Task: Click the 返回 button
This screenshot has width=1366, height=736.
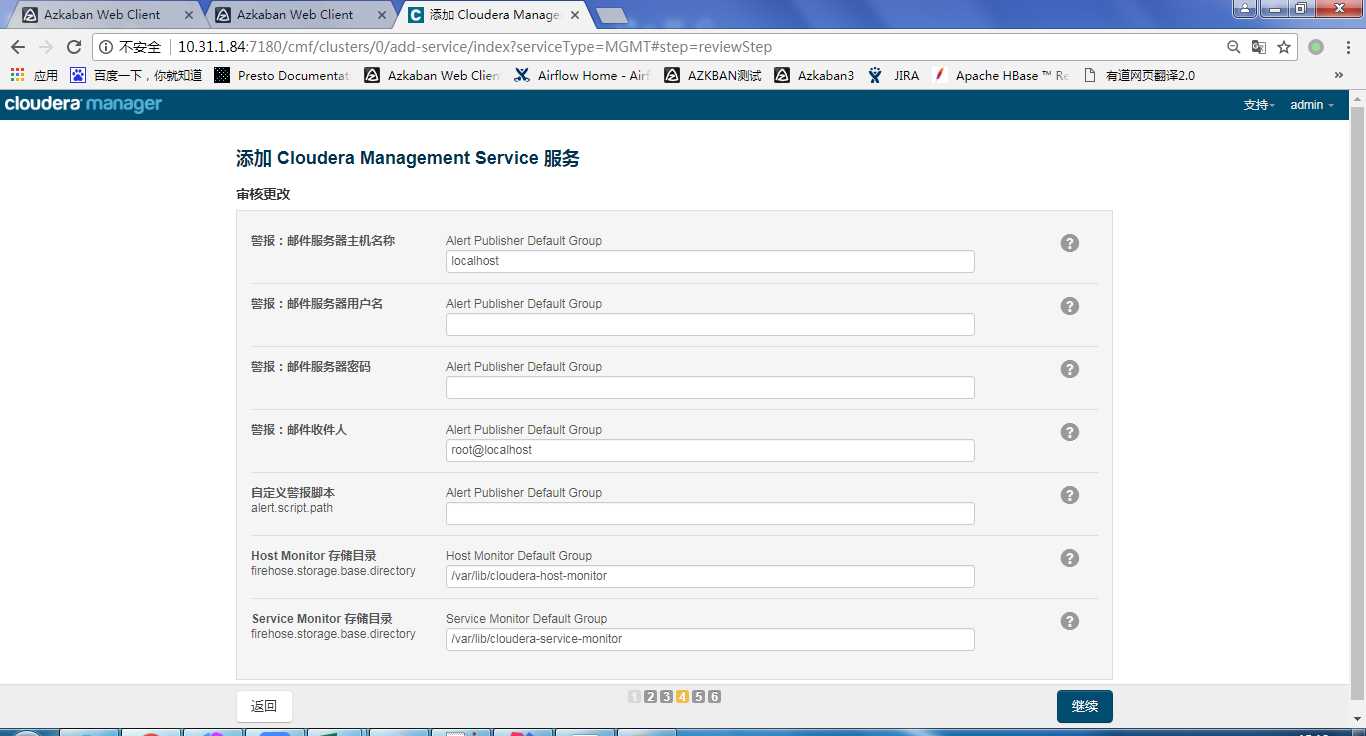Action: 264,706
